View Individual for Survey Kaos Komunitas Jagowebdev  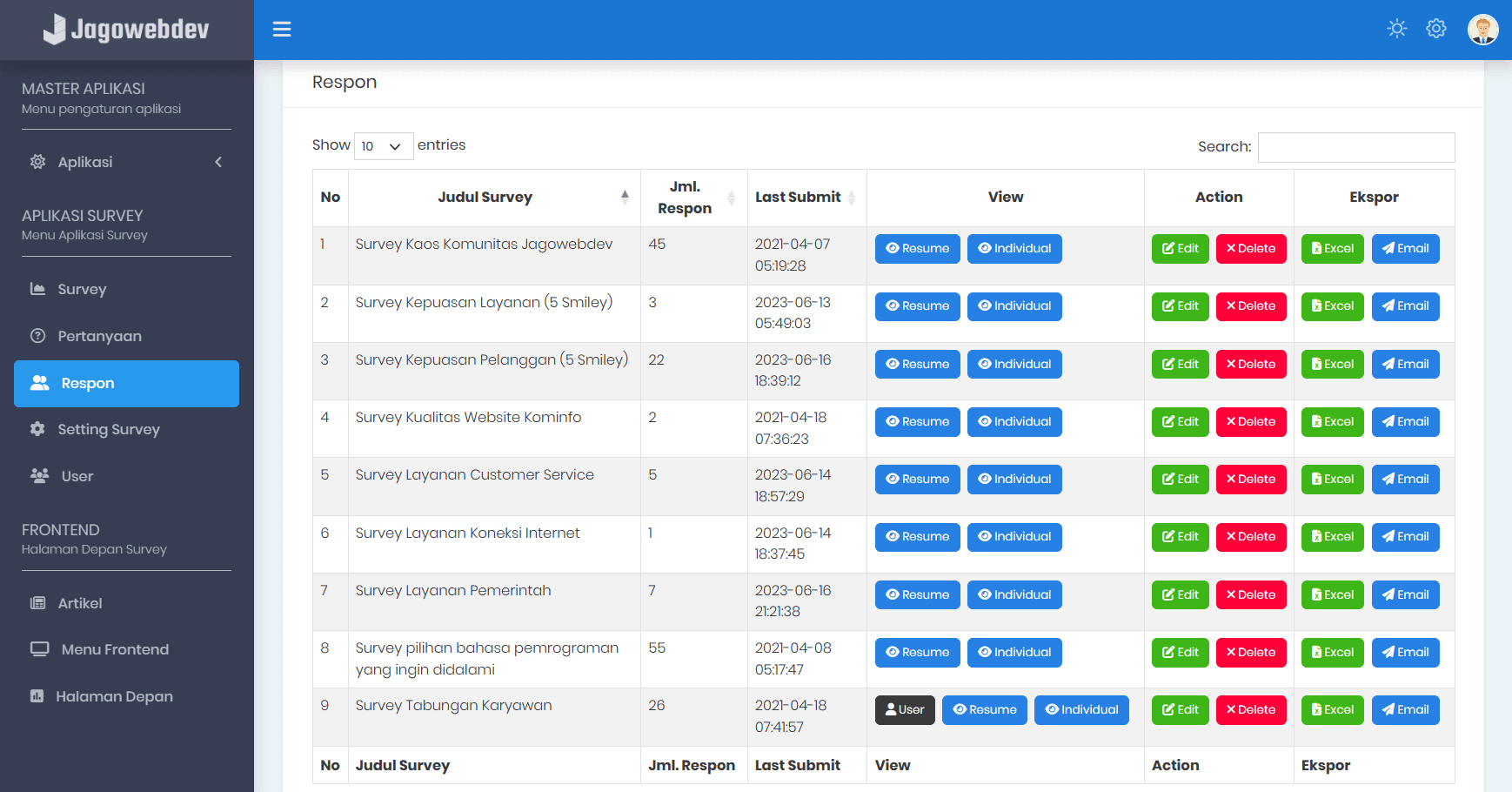pyautogui.click(x=1014, y=249)
